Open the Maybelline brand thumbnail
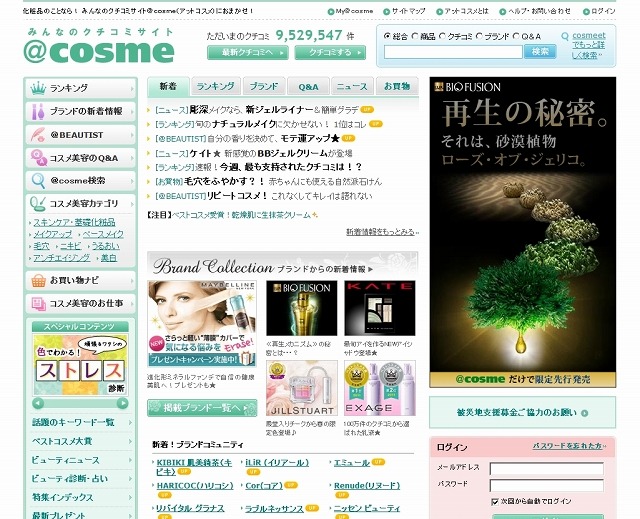 (x=202, y=324)
